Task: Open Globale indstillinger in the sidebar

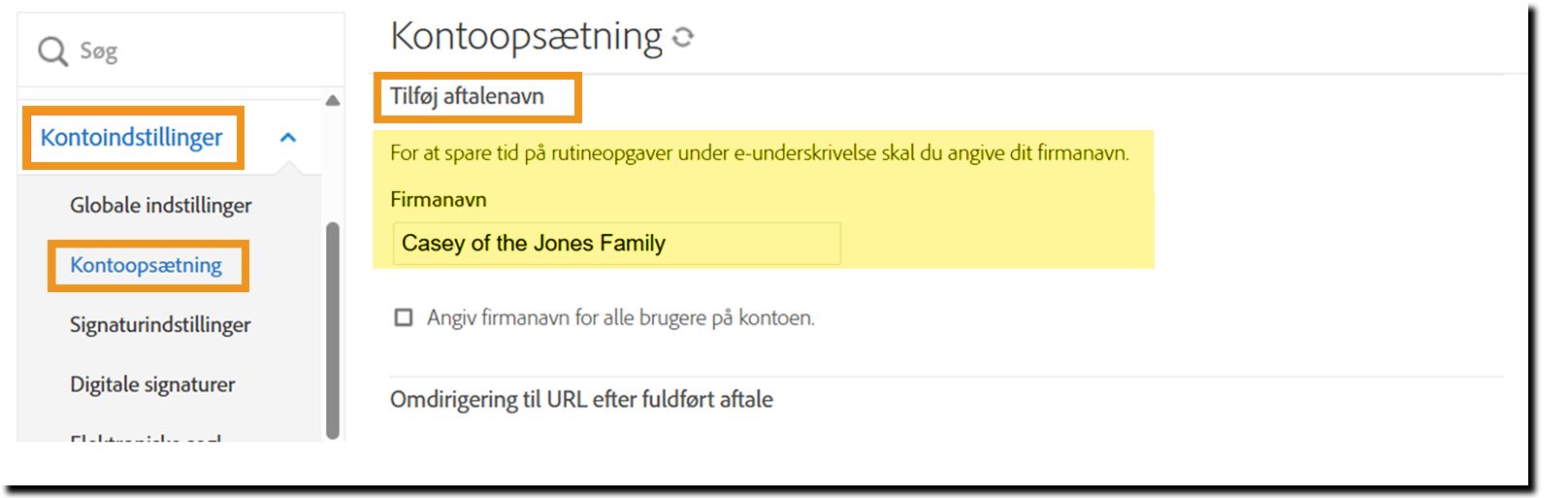Action: [x=160, y=206]
